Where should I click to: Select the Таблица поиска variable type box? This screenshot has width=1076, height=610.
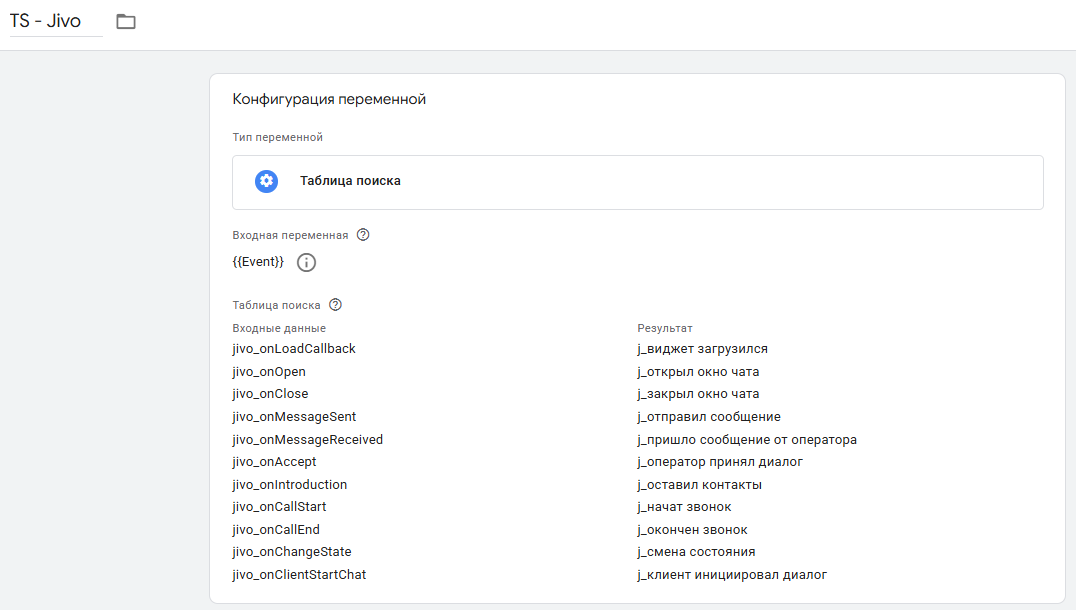click(638, 182)
